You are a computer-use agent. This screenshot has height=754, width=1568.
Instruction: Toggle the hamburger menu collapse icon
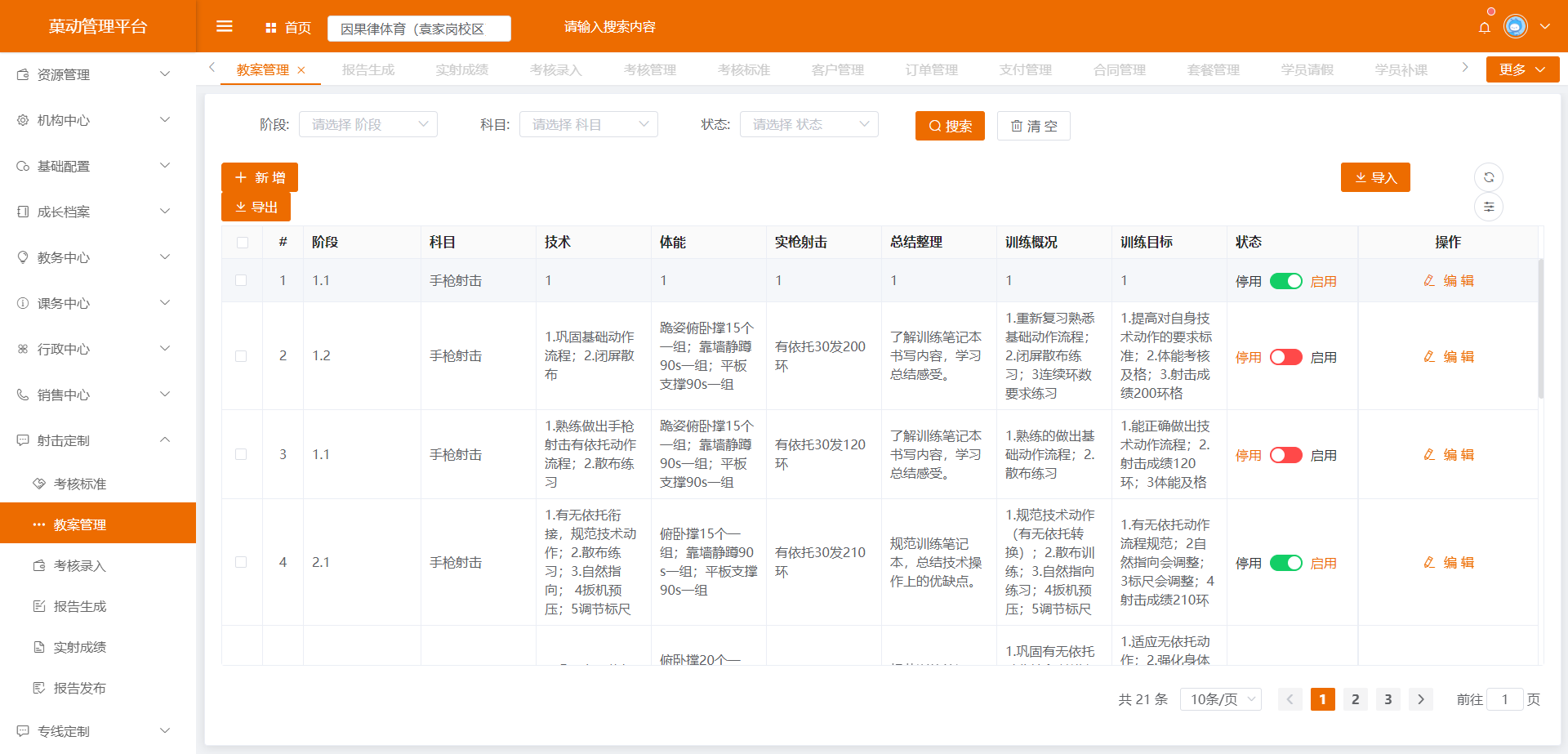coord(224,27)
